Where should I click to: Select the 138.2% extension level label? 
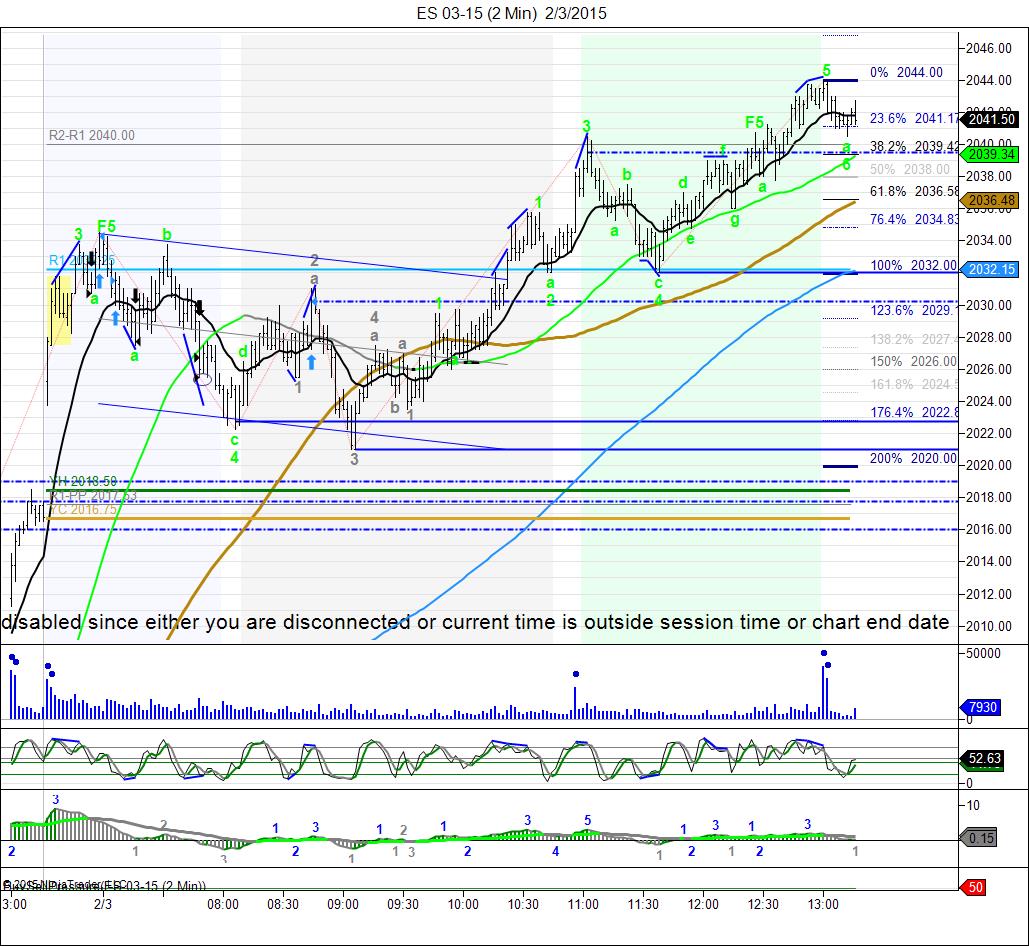914,339
